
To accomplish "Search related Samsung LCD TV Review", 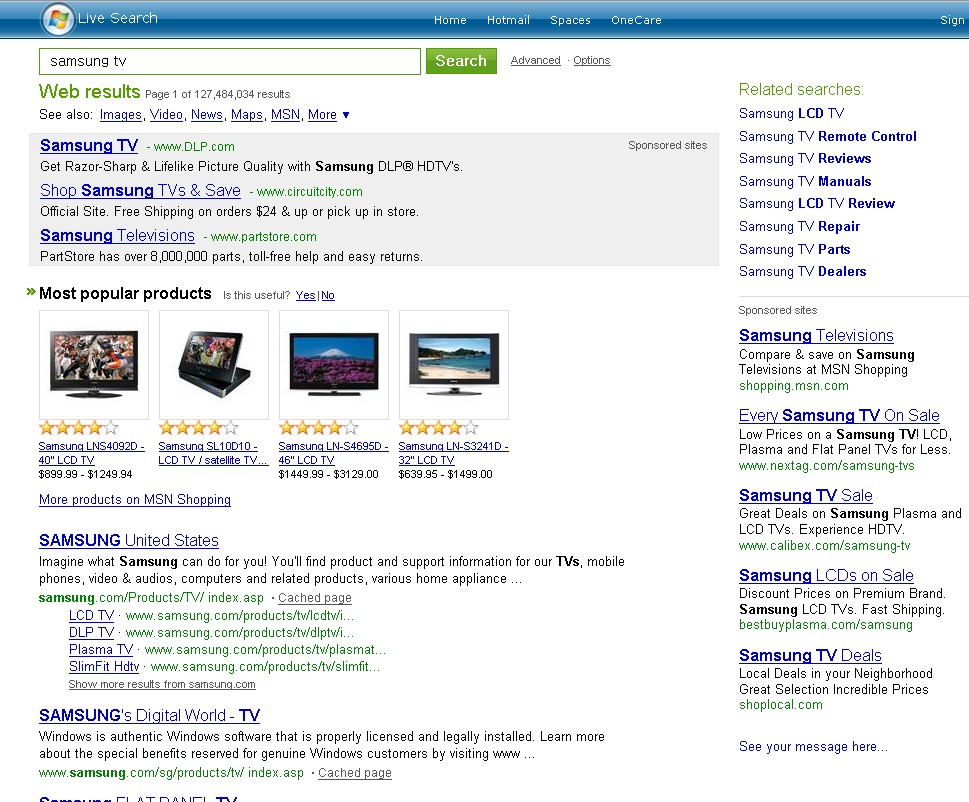I will coord(816,204).
